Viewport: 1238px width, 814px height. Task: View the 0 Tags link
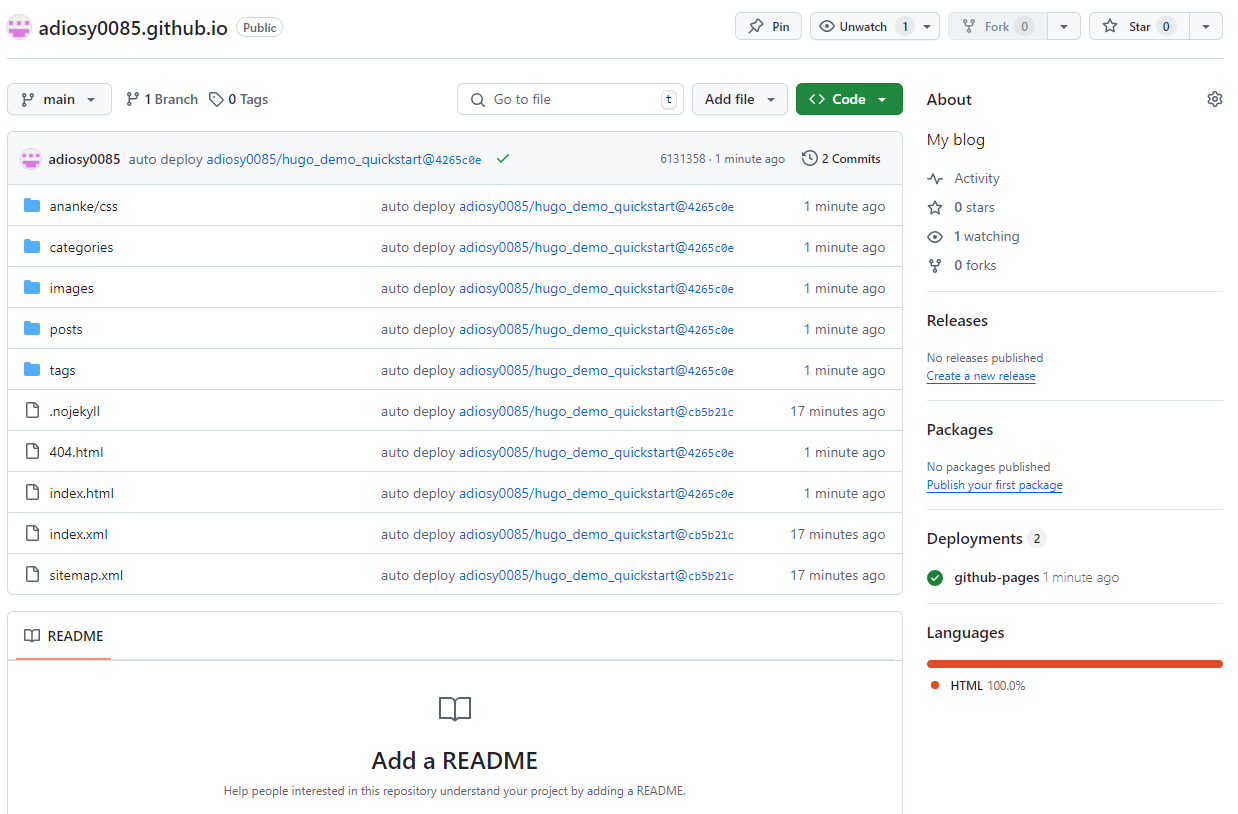tap(238, 99)
